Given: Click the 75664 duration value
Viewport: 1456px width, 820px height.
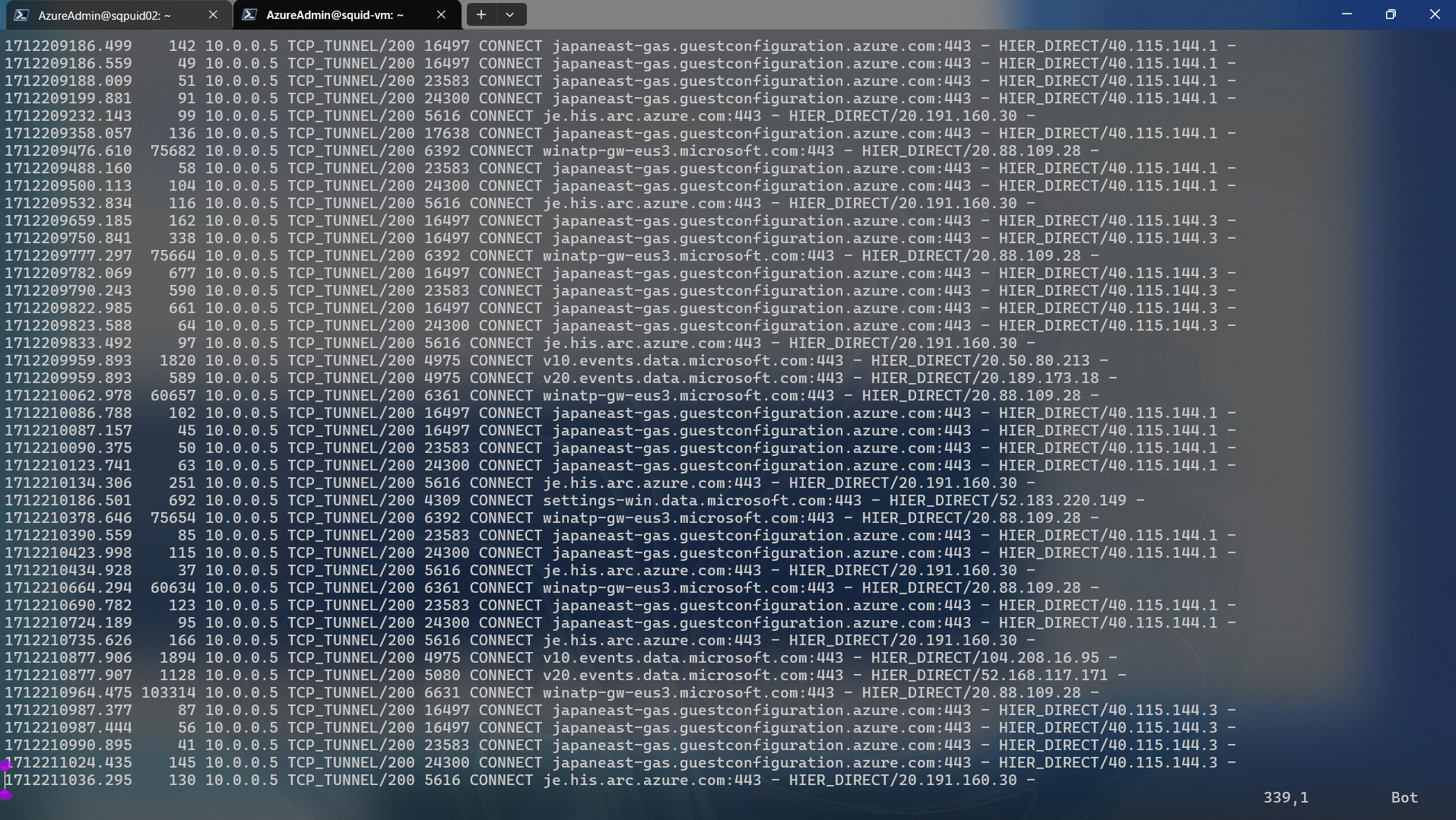Looking at the screenshot, I should pyautogui.click(x=173, y=255).
